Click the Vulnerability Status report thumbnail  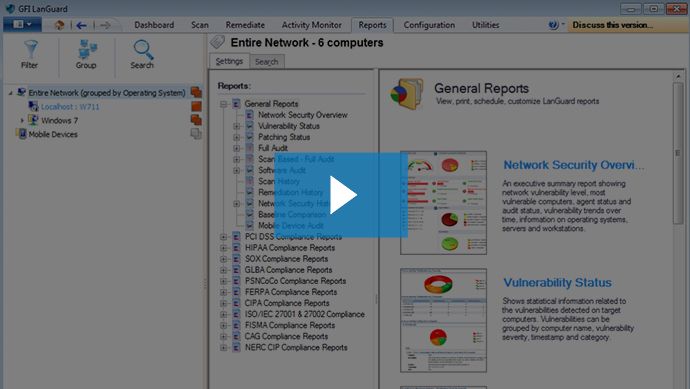(444, 320)
